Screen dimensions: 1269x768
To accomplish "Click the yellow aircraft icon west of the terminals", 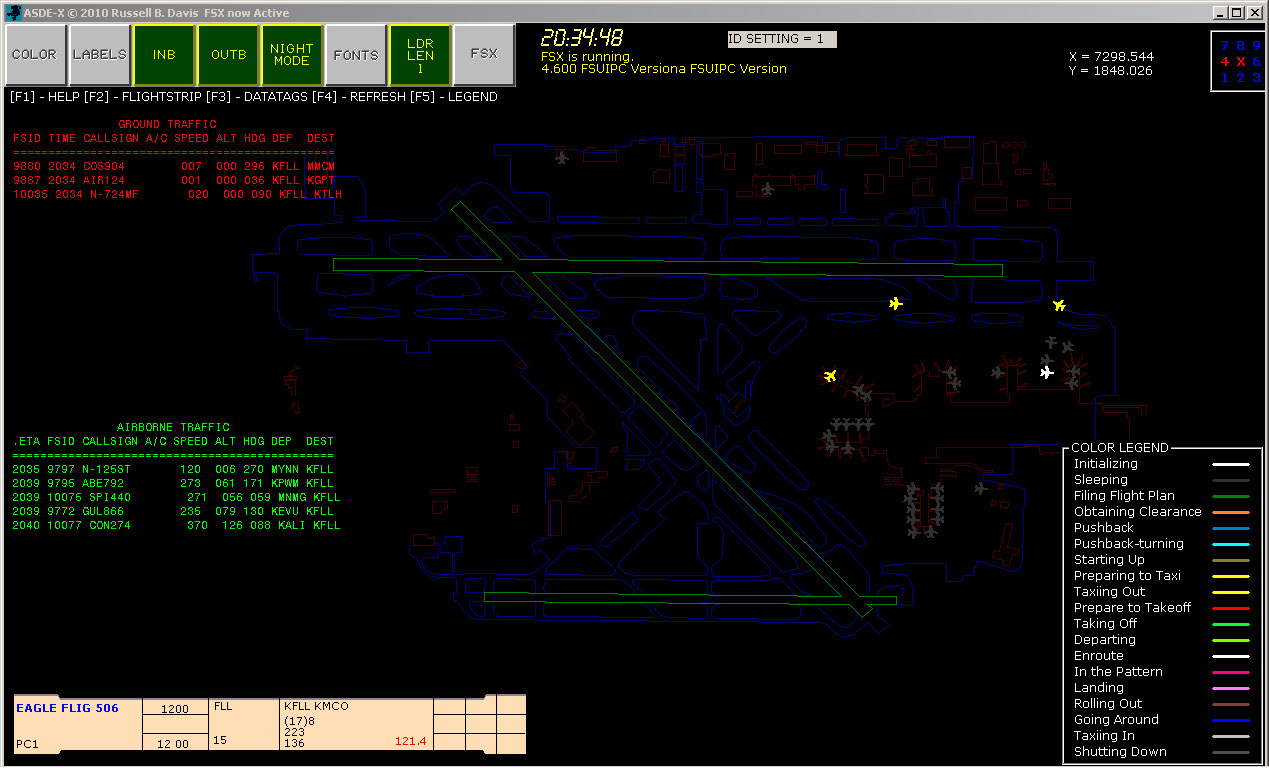I will [x=829, y=376].
